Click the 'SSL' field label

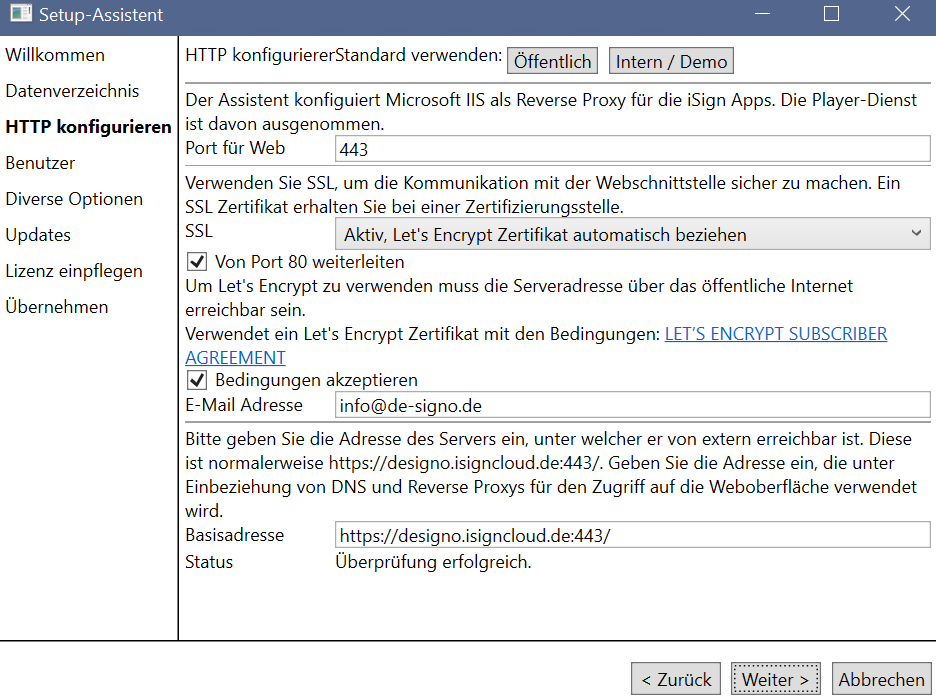point(199,231)
